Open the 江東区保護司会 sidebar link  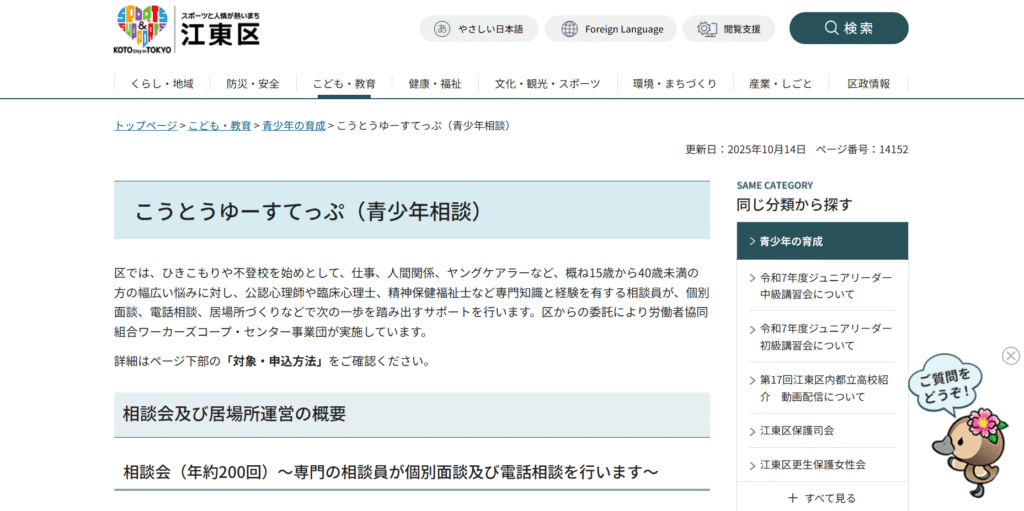796,431
